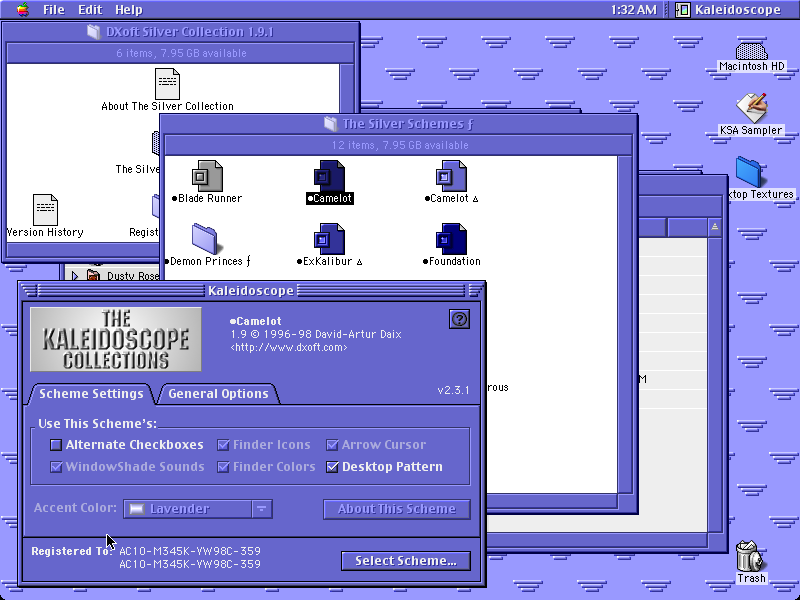This screenshot has width=800, height=600.
Task: Click the Kaleidoscope window zoom box
Action: 476,291
